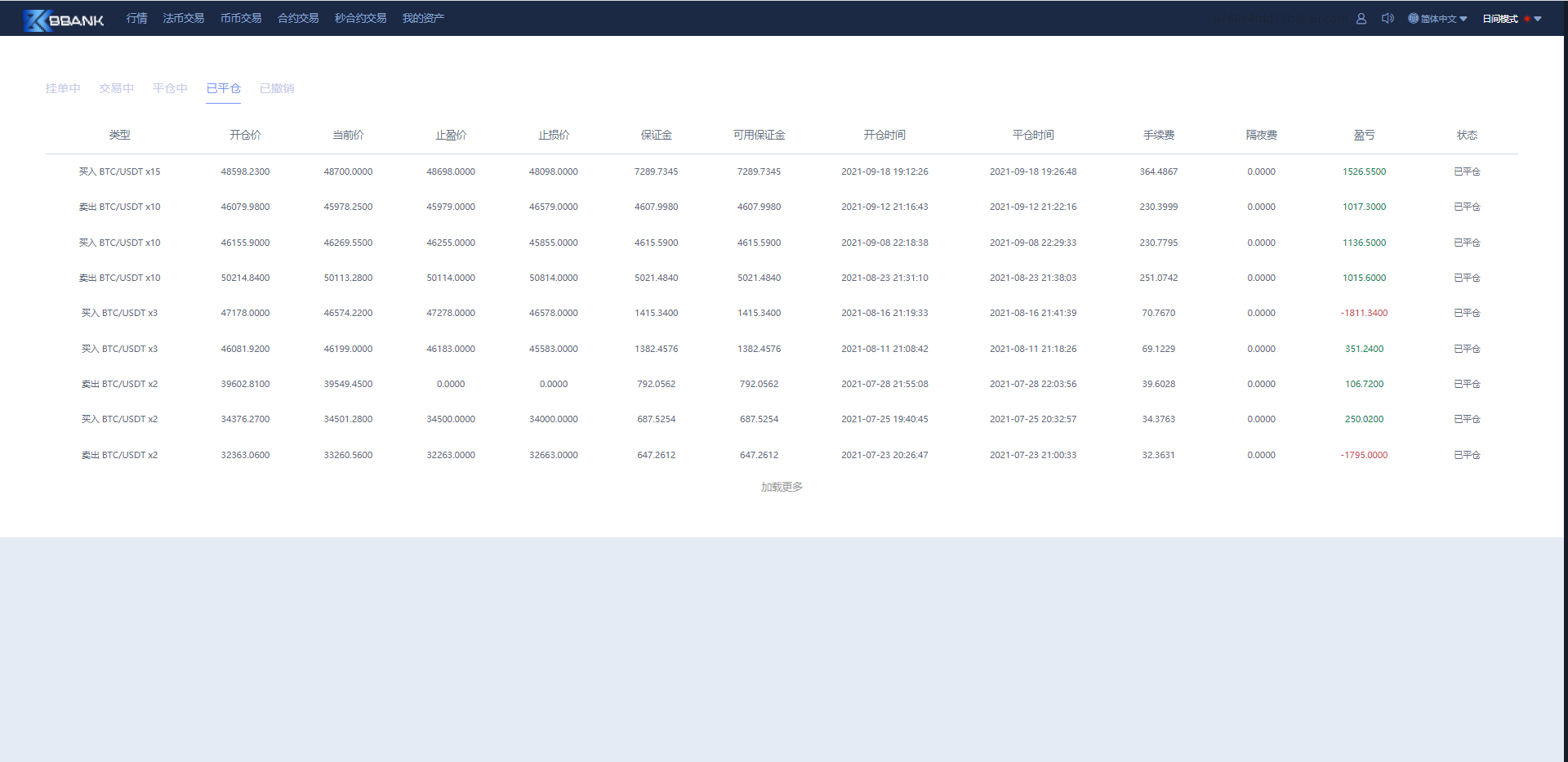
Task: Click the speaker announcement icon
Action: pos(1387,19)
